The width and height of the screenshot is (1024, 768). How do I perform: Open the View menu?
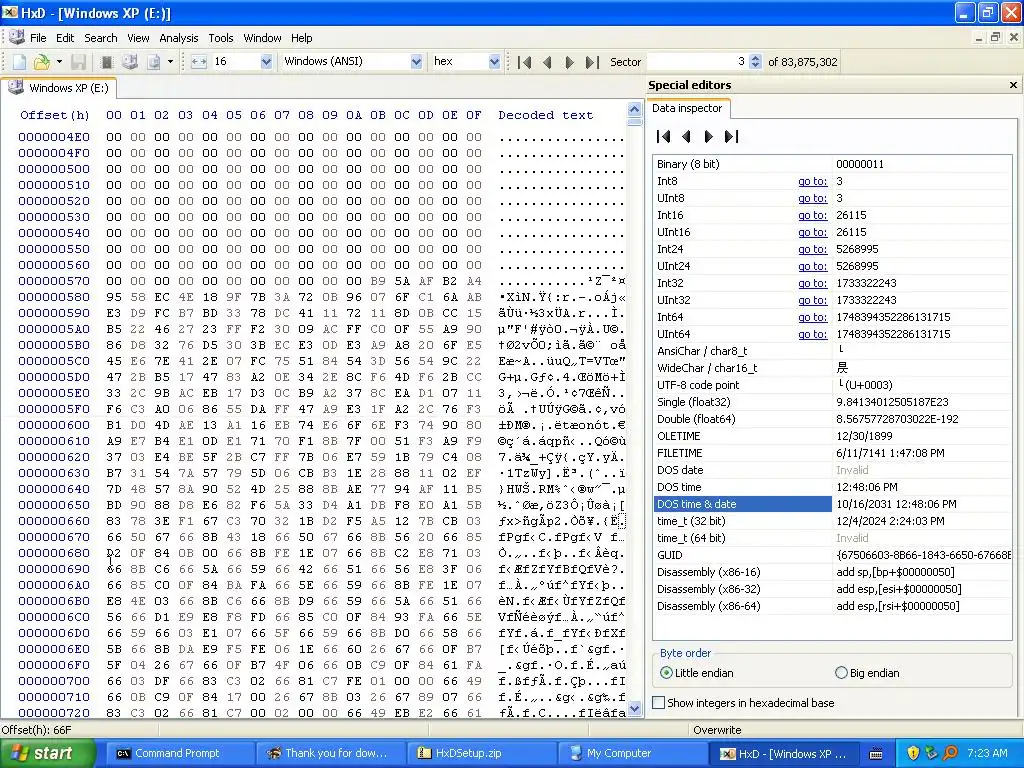[138, 38]
